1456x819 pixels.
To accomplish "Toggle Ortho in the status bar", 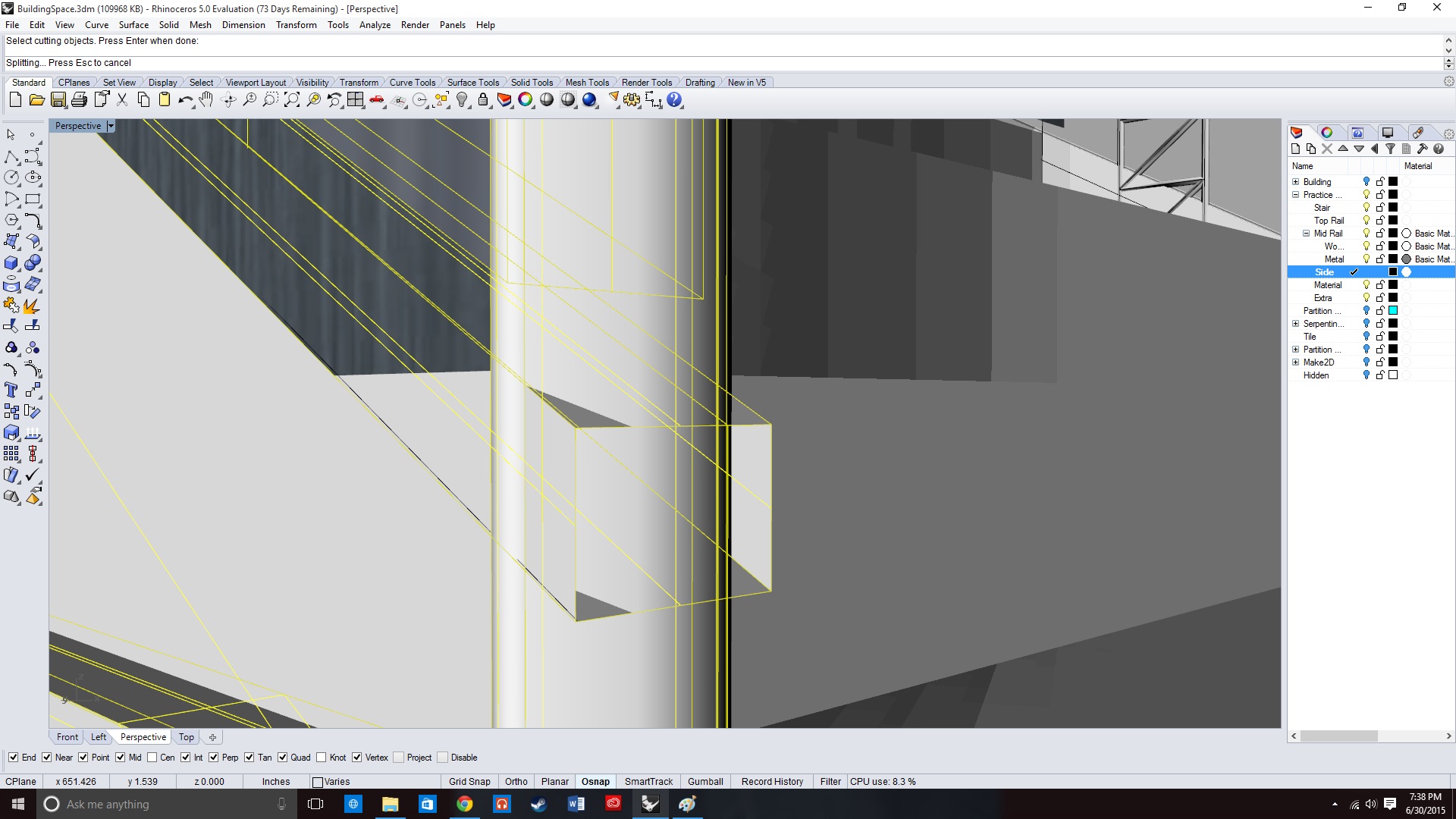I will (516, 782).
